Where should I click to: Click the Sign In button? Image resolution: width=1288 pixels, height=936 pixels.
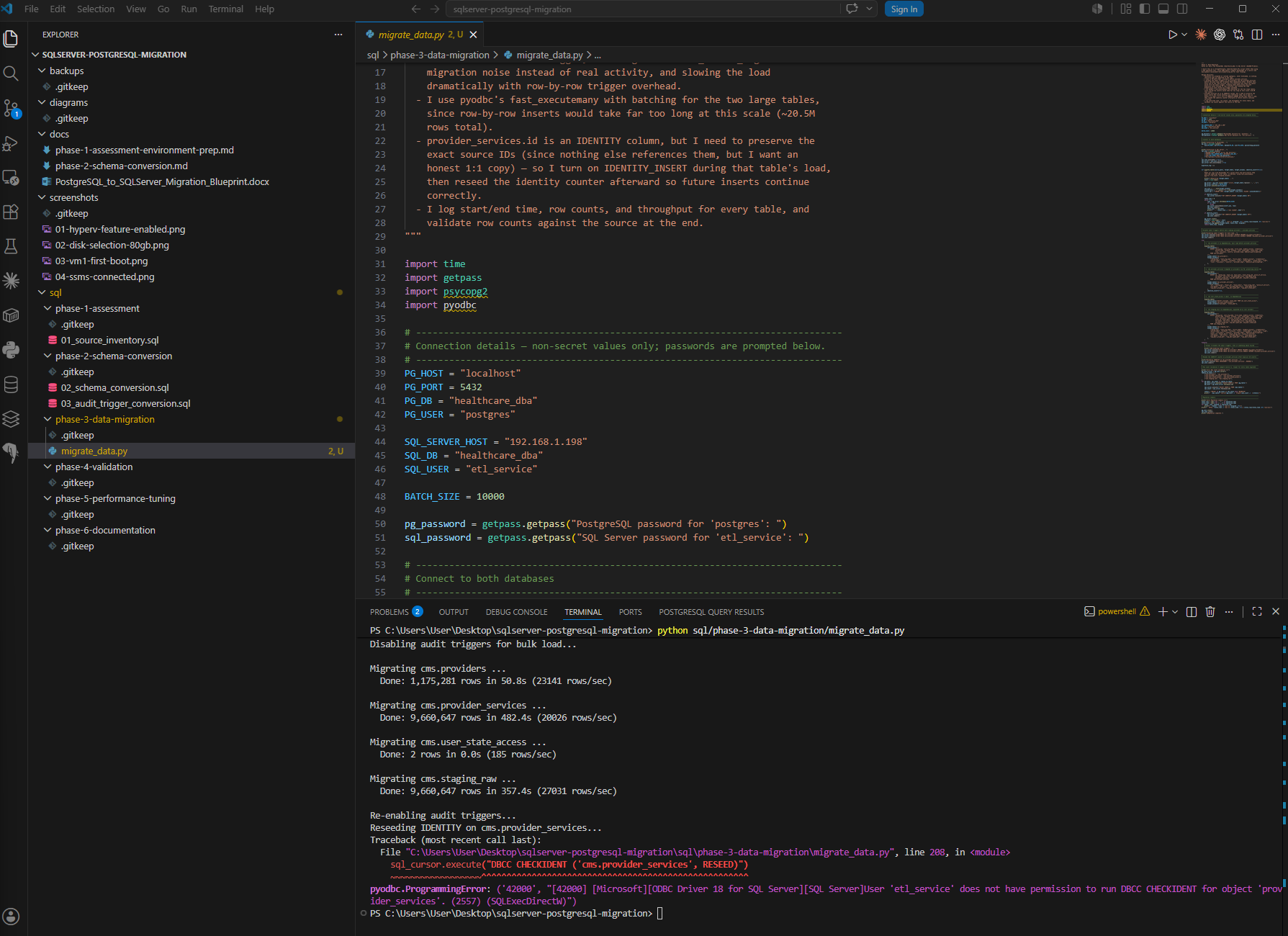[904, 9]
